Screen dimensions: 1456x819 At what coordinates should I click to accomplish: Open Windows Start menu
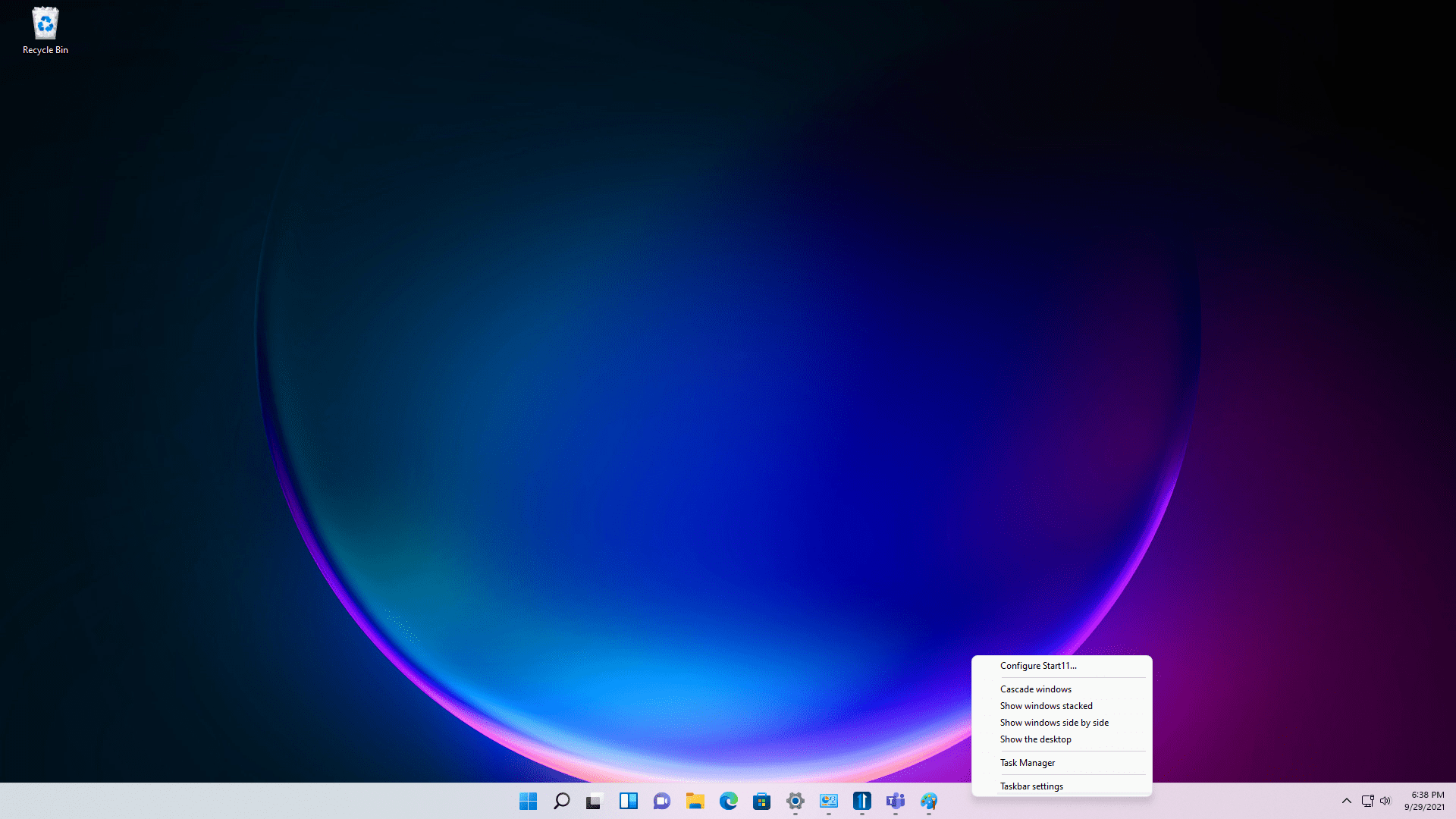pyautogui.click(x=527, y=800)
